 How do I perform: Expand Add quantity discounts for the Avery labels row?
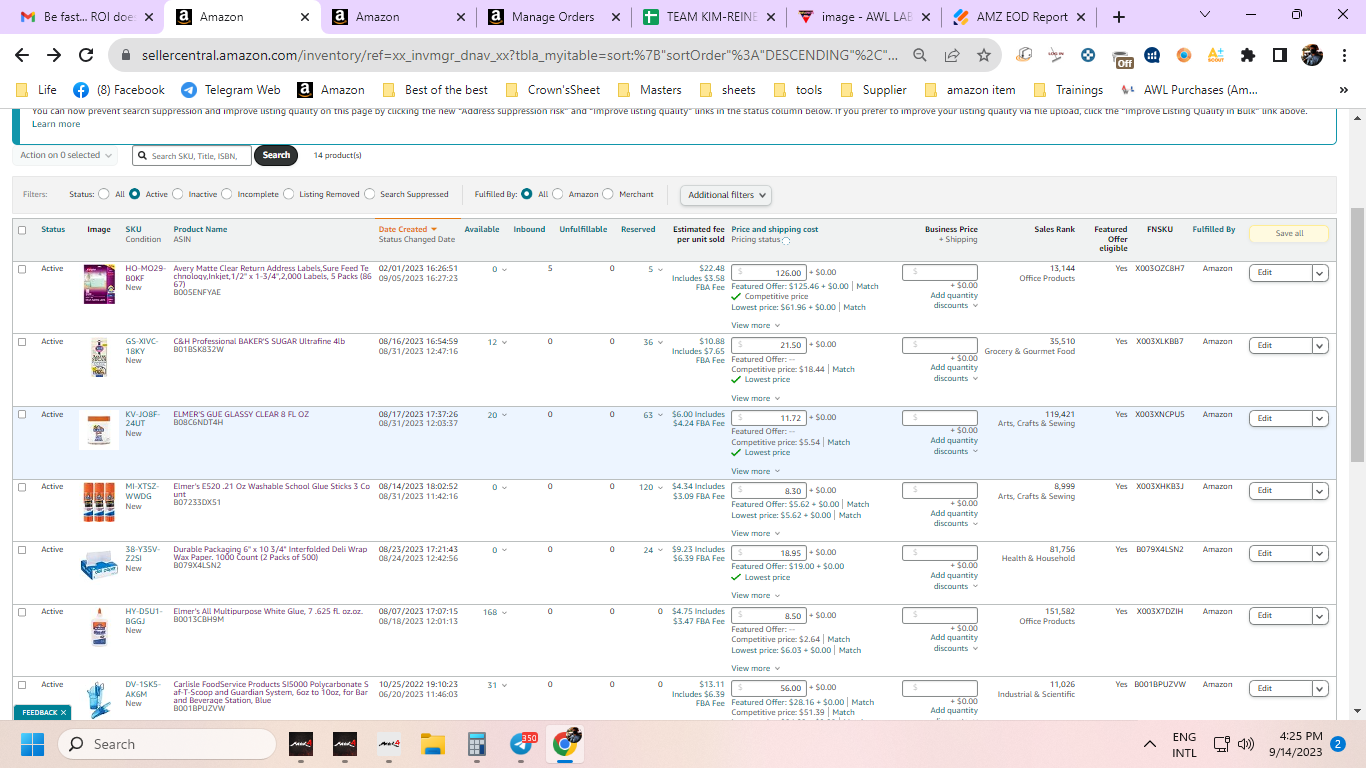(955, 300)
